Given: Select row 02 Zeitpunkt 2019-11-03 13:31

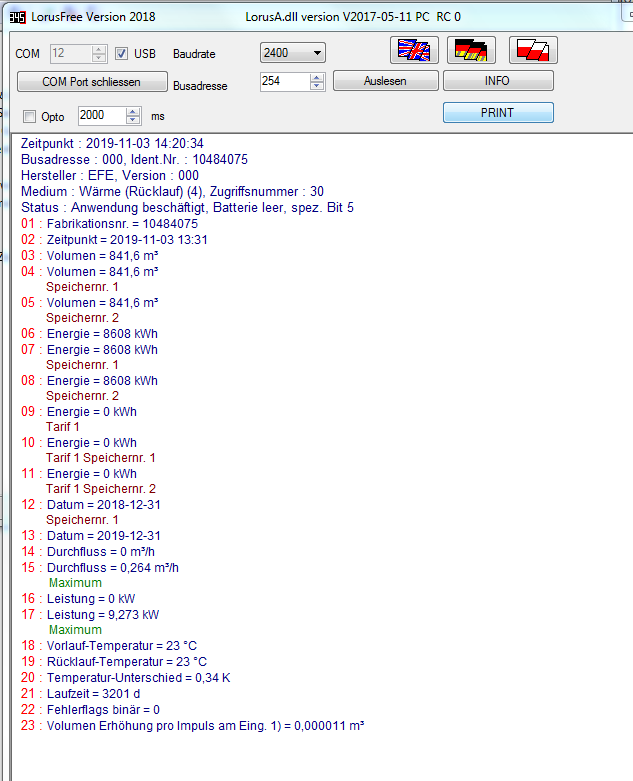Looking at the screenshot, I should click(x=114, y=240).
